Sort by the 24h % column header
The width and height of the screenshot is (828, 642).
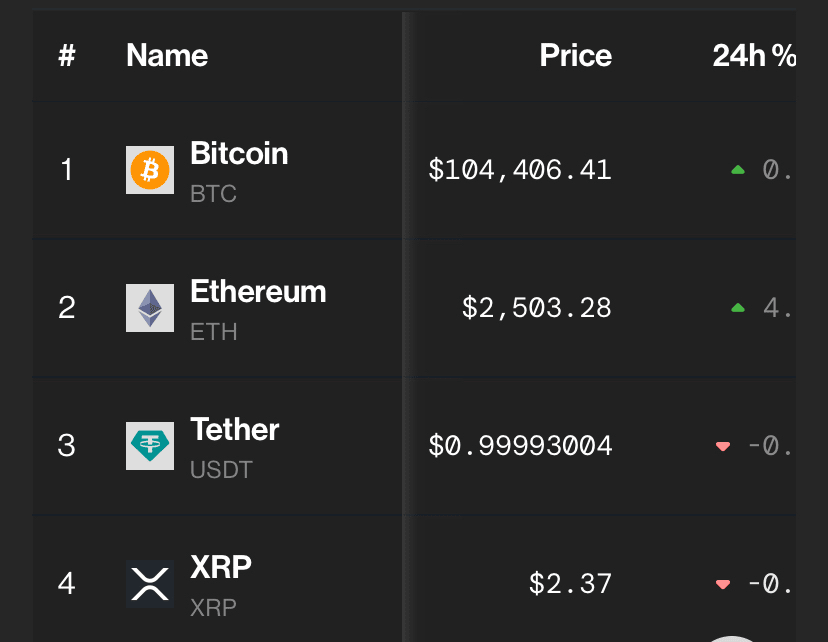click(x=754, y=56)
